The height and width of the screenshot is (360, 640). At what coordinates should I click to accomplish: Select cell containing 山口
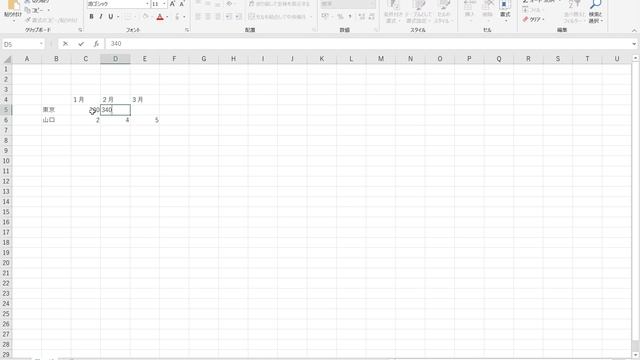[56, 120]
